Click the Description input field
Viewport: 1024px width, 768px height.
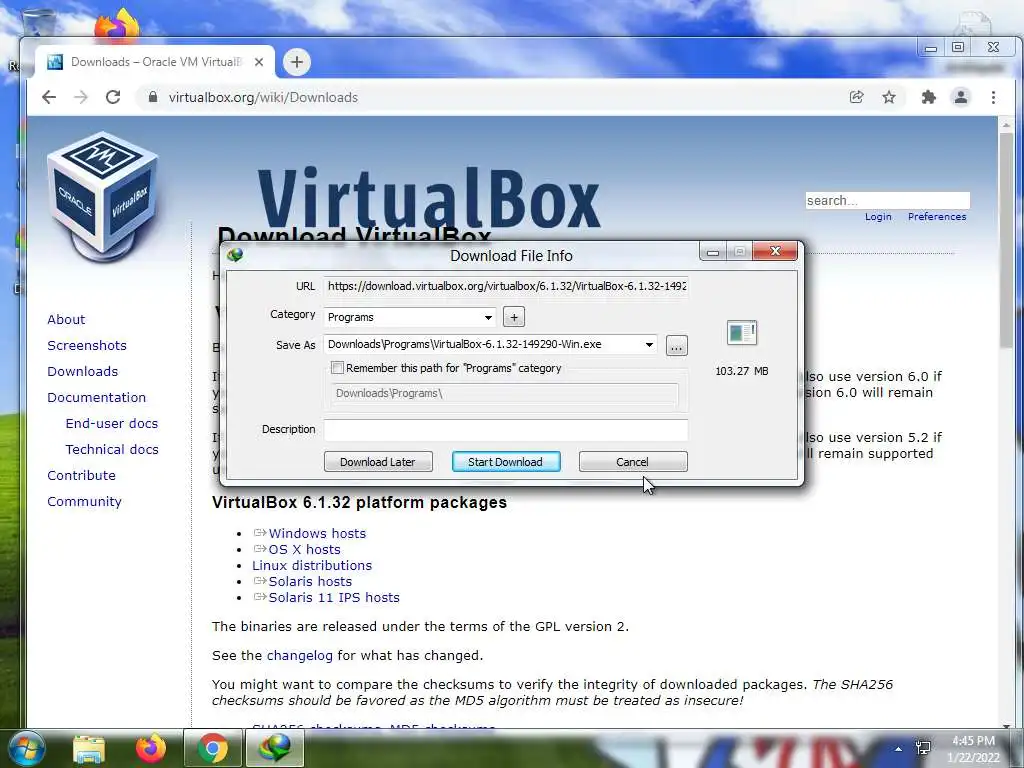(506, 430)
